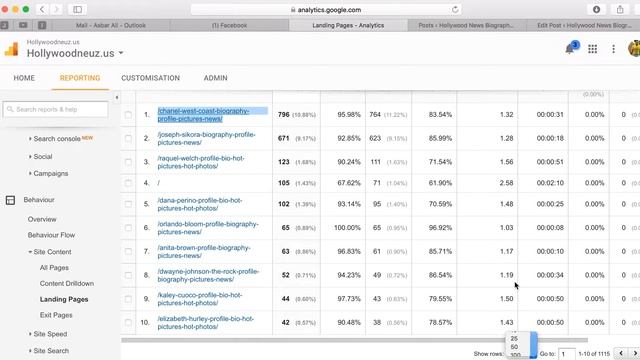640x360 pixels.
Task: Expand the Site Search section
Action: click(x=49, y=351)
